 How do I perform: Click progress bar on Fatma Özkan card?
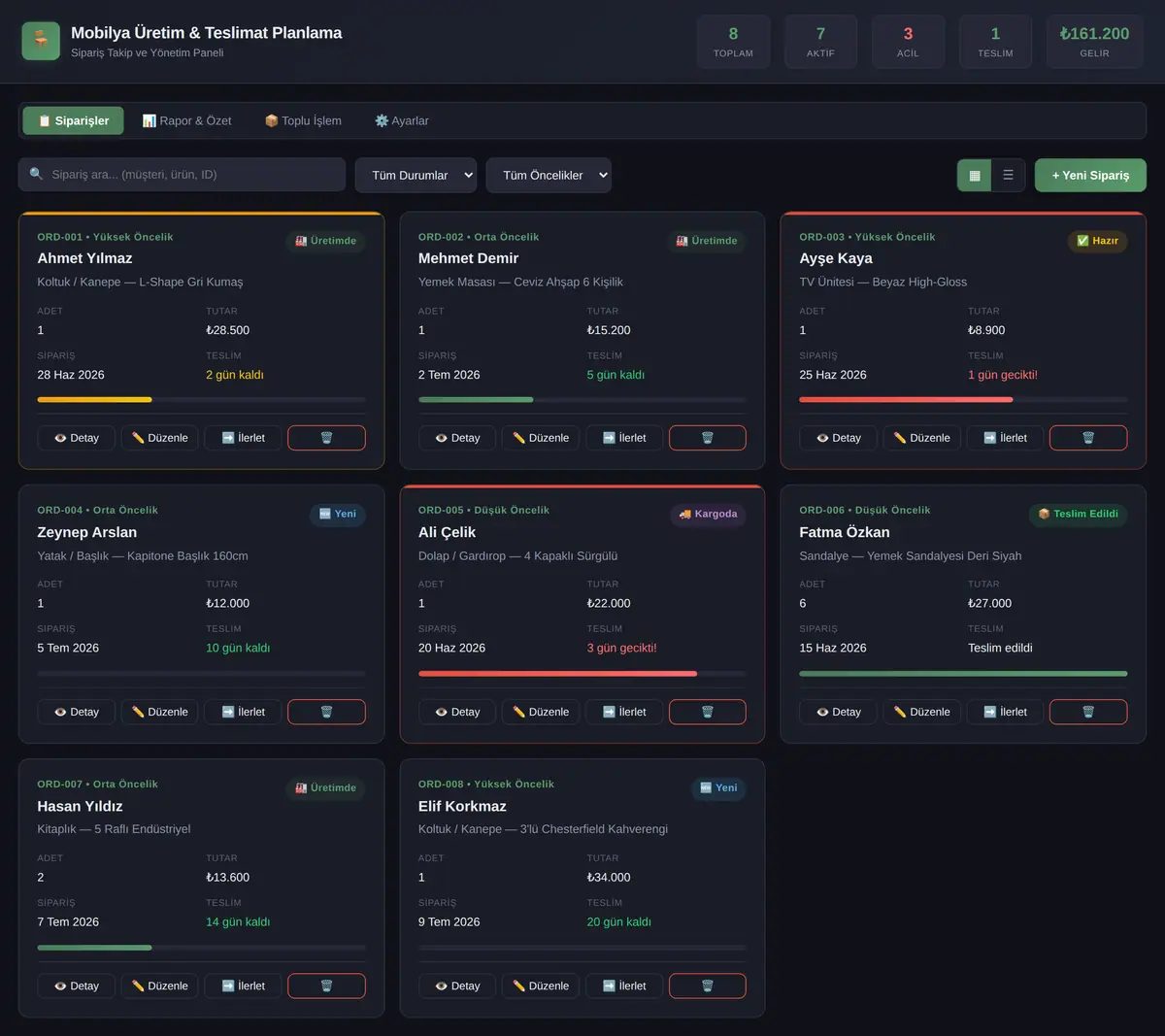click(x=963, y=673)
